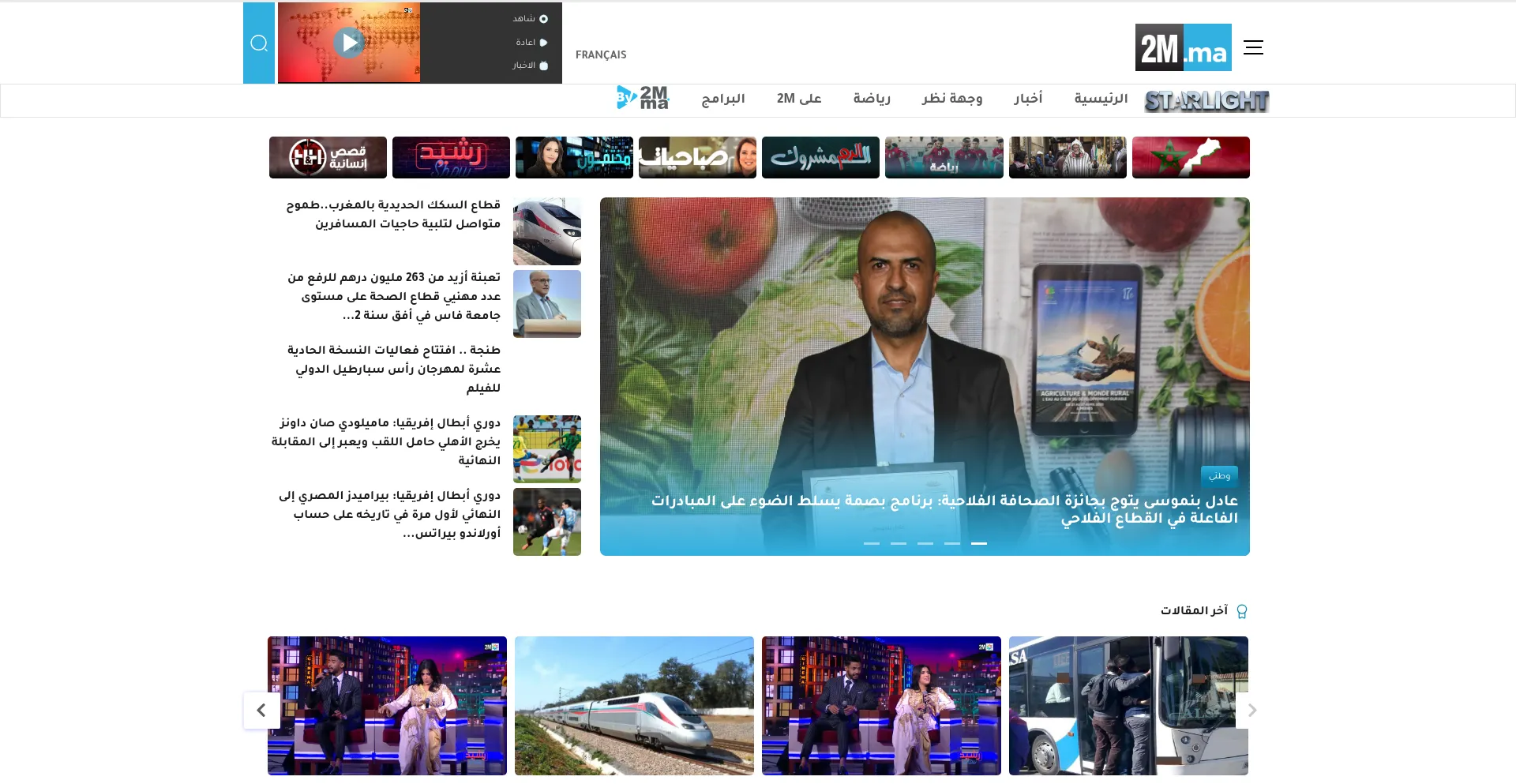This screenshot has width=1516, height=784.
Task: Open the high-speed train article thumbnail
Action: (547, 231)
